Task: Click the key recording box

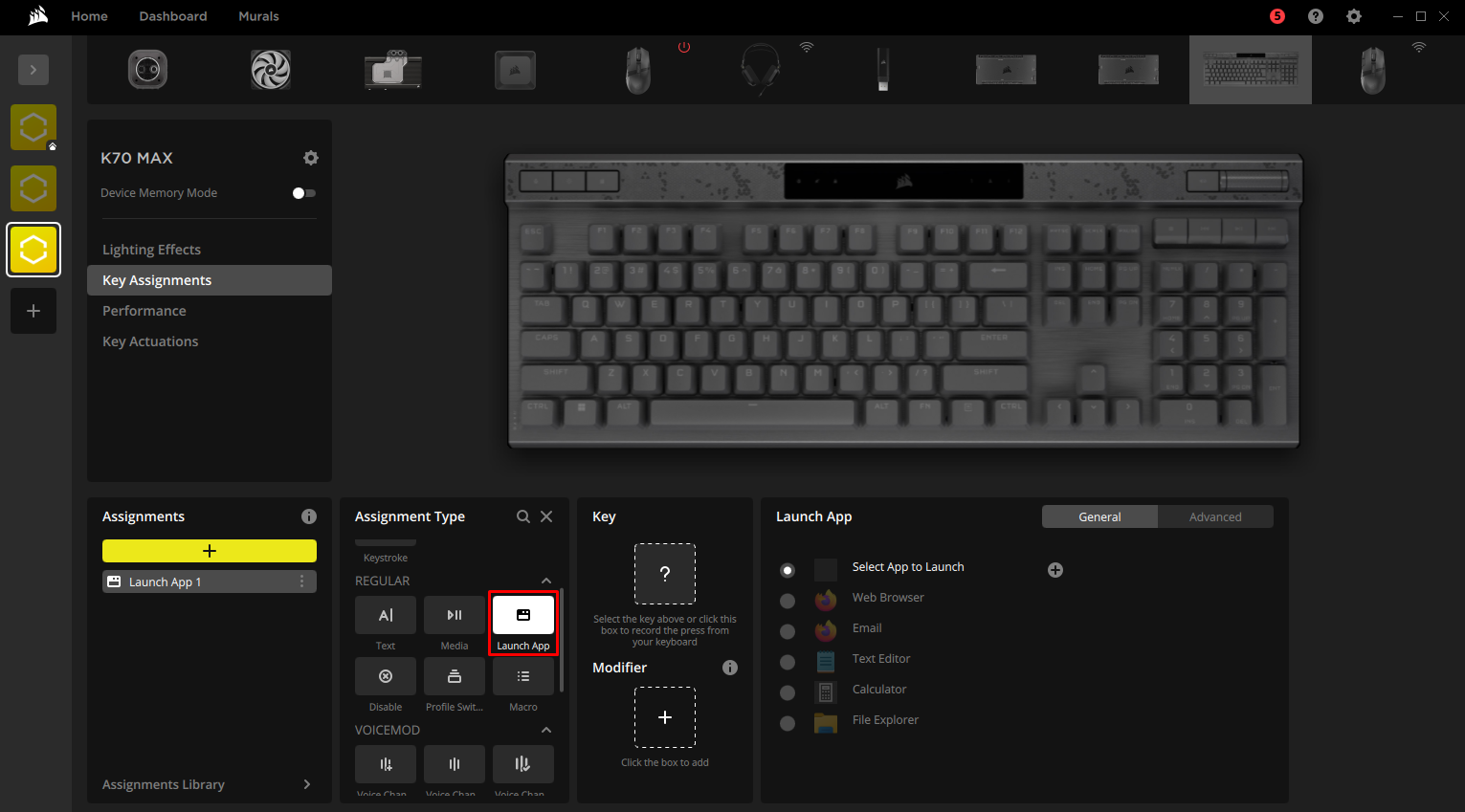Action: [665, 574]
